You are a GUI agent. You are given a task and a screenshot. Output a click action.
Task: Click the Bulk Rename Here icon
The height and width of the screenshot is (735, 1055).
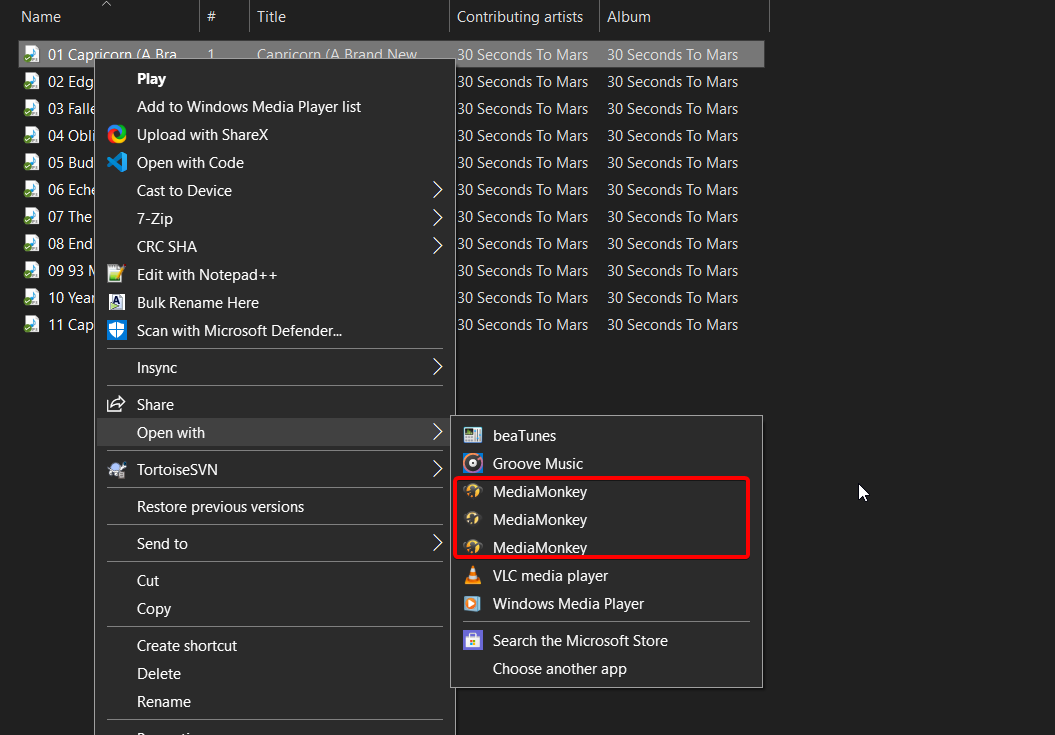coord(117,302)
